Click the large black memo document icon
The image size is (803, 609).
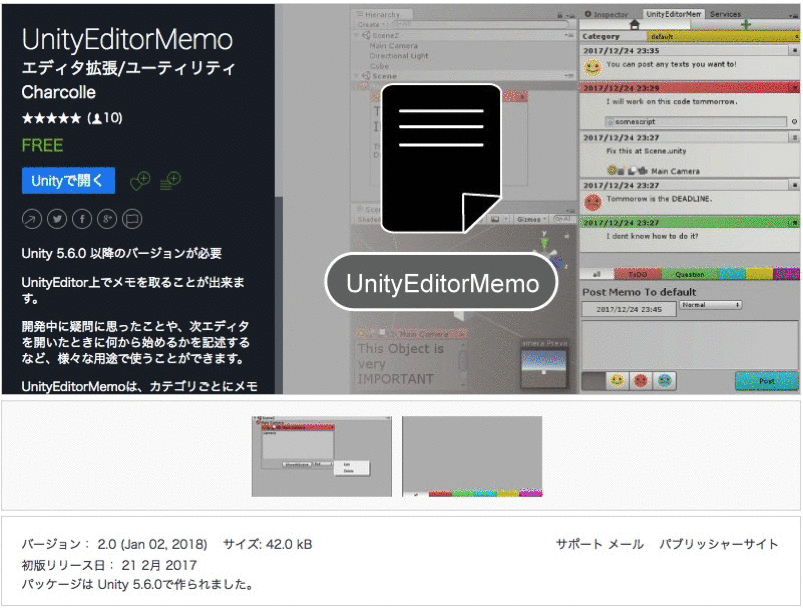[441, 158]
